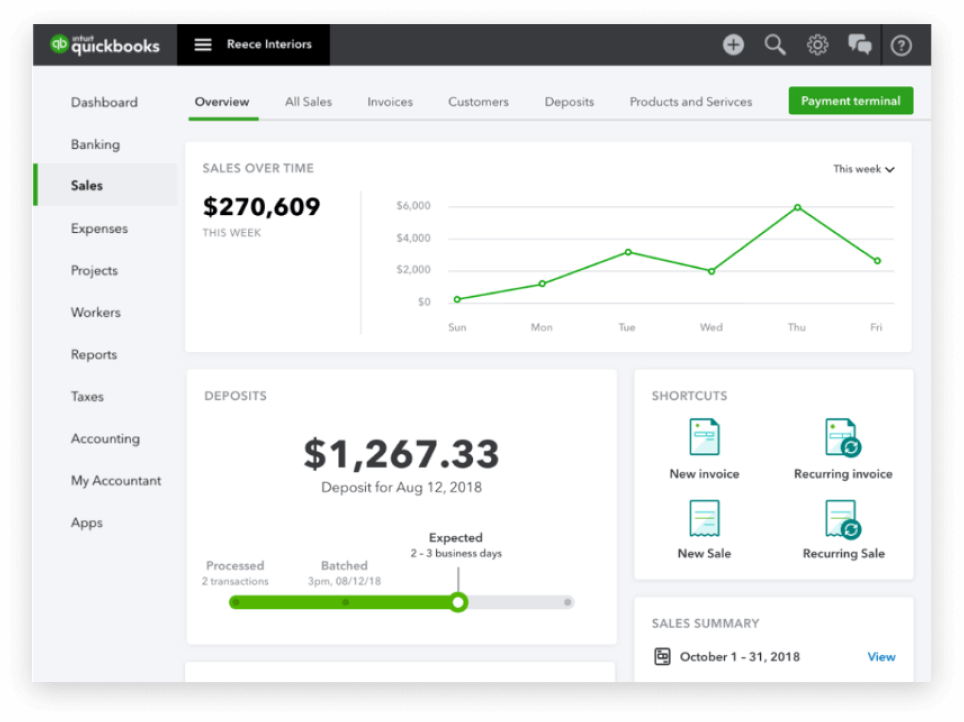Open the chat messages icon

tap(859, 45)
